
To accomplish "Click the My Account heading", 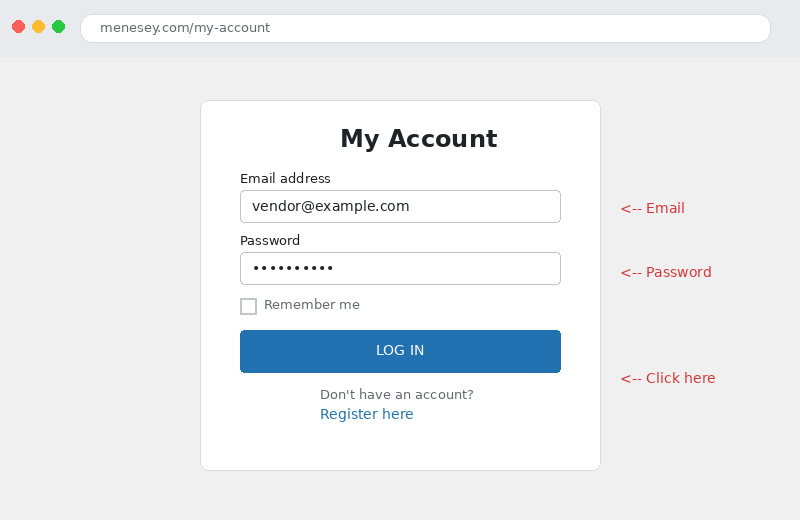I will pyautogui.click(x=418, y=139).
